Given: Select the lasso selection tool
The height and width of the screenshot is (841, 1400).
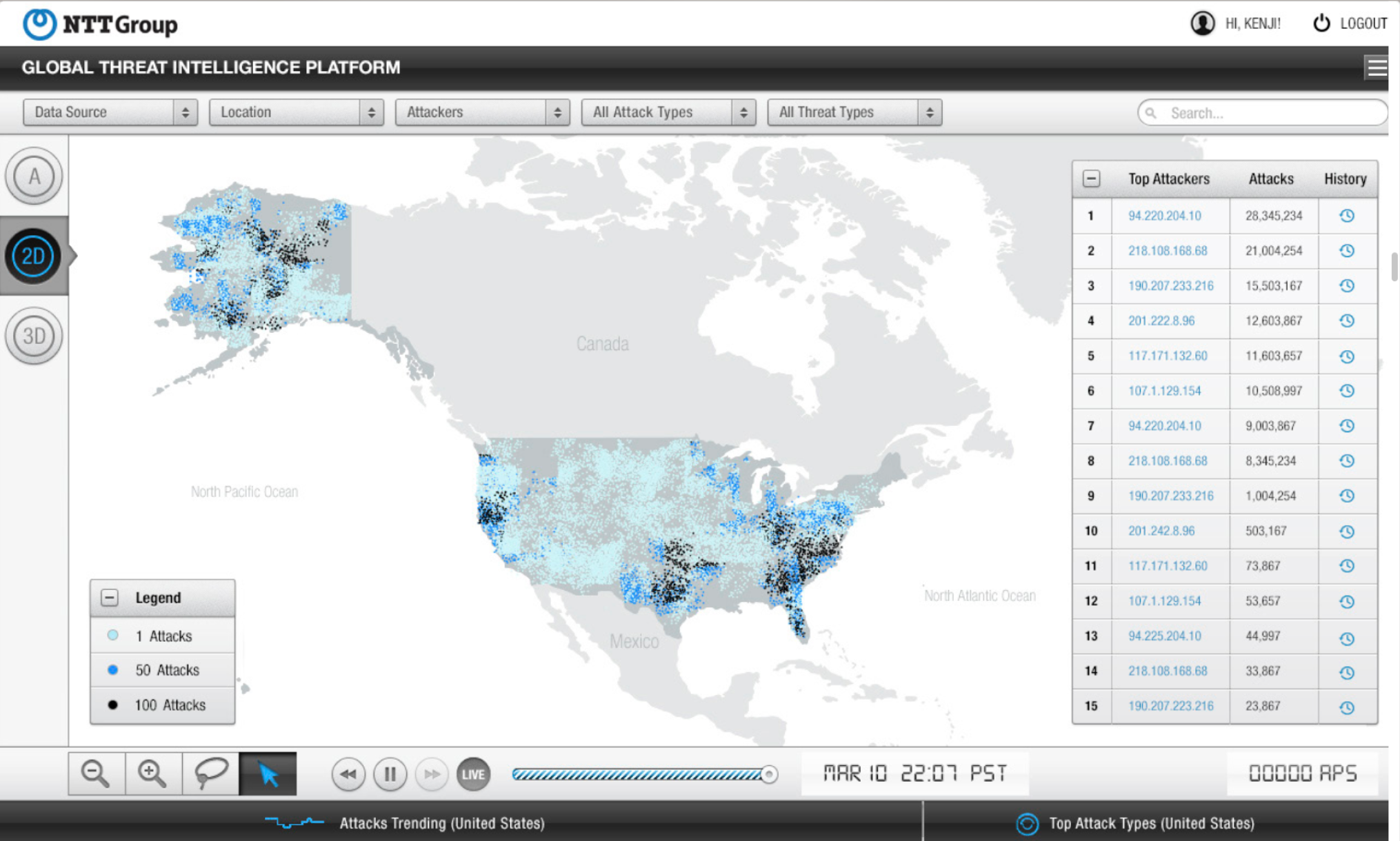Looking at the screenshot, I should 210,773.
